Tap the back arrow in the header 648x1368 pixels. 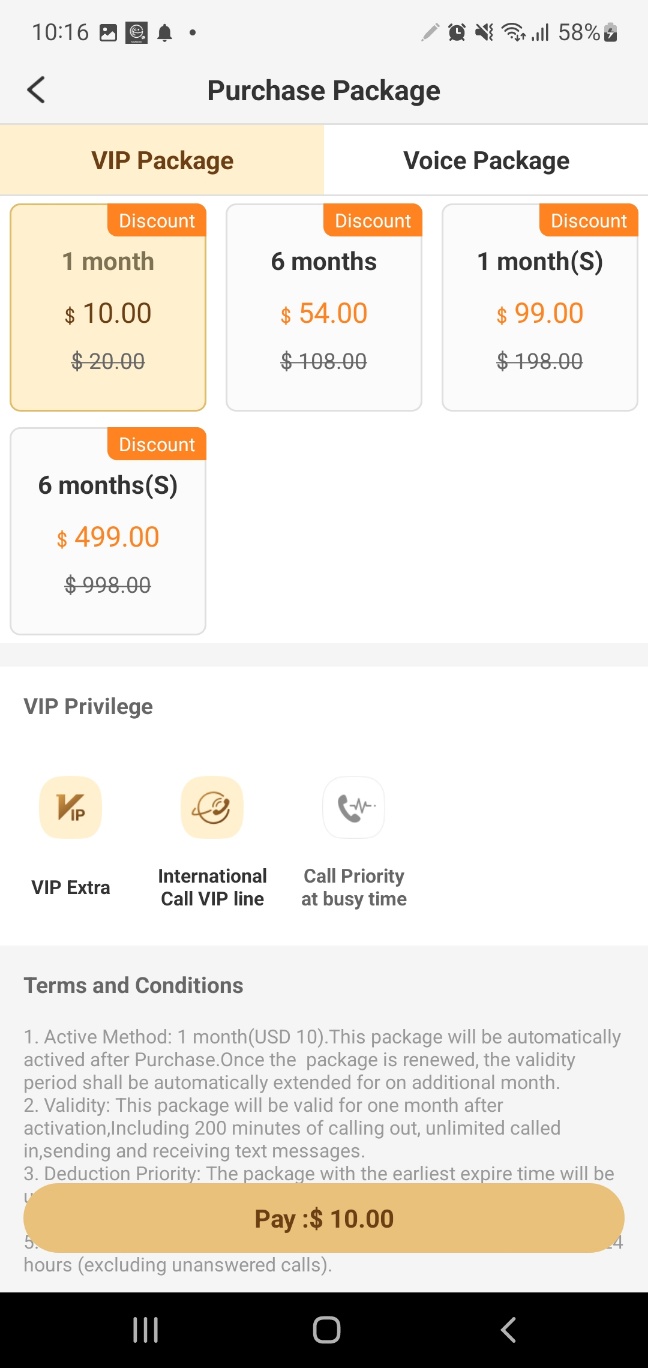(36, 90)
